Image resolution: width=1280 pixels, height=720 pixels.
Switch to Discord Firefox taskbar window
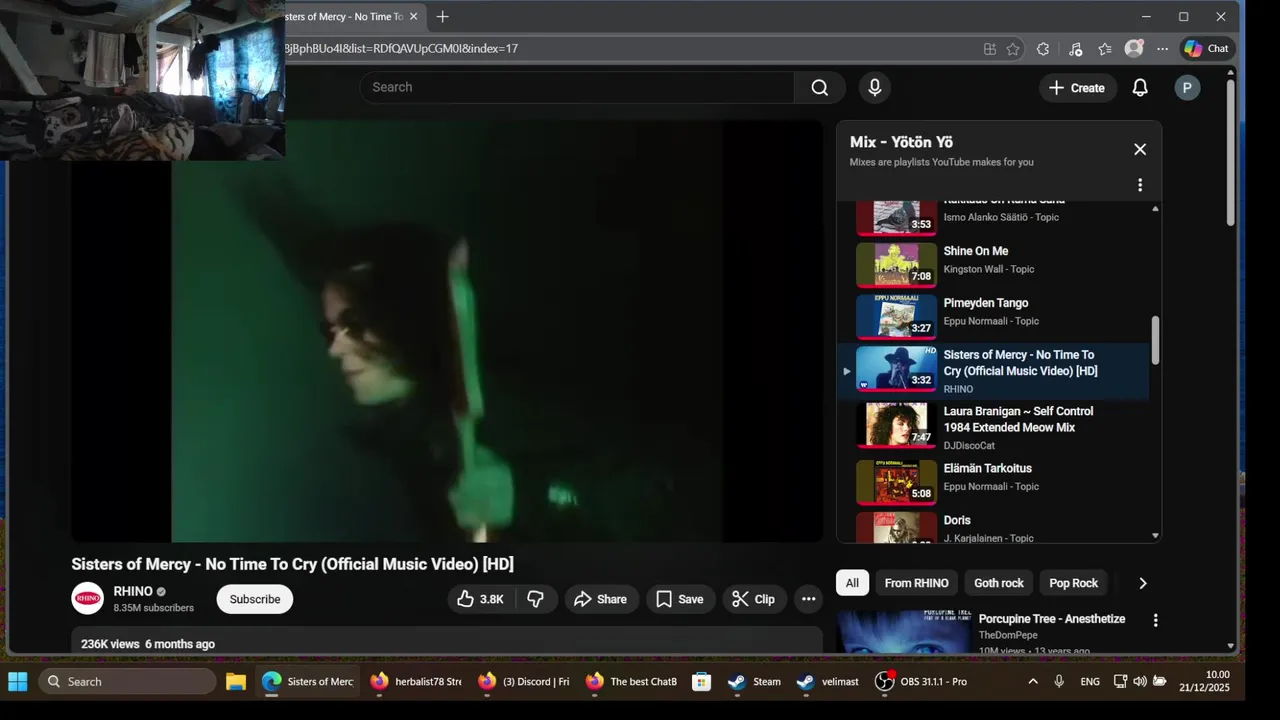click(x=524, y=682)
